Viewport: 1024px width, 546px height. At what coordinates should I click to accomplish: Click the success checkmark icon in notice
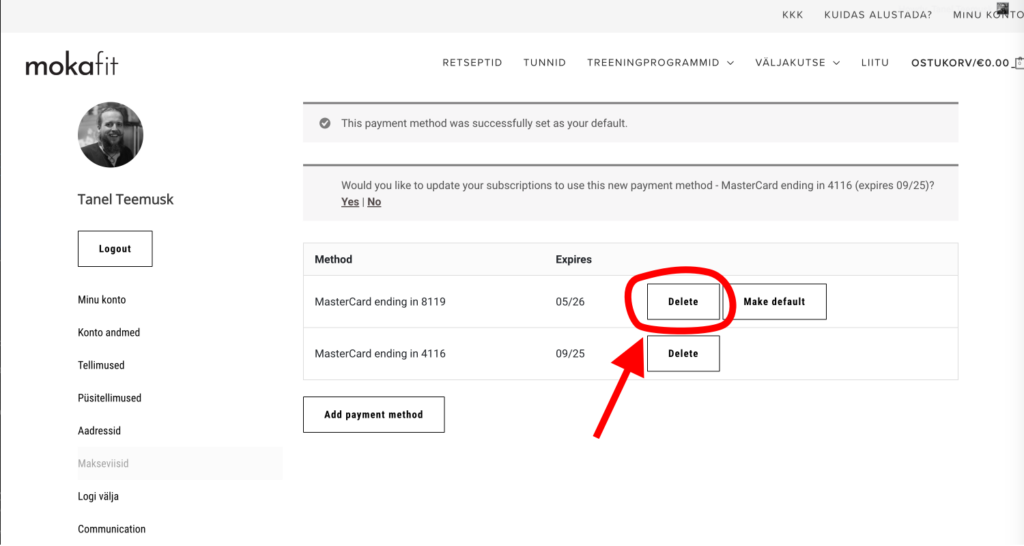click(325, 123)
